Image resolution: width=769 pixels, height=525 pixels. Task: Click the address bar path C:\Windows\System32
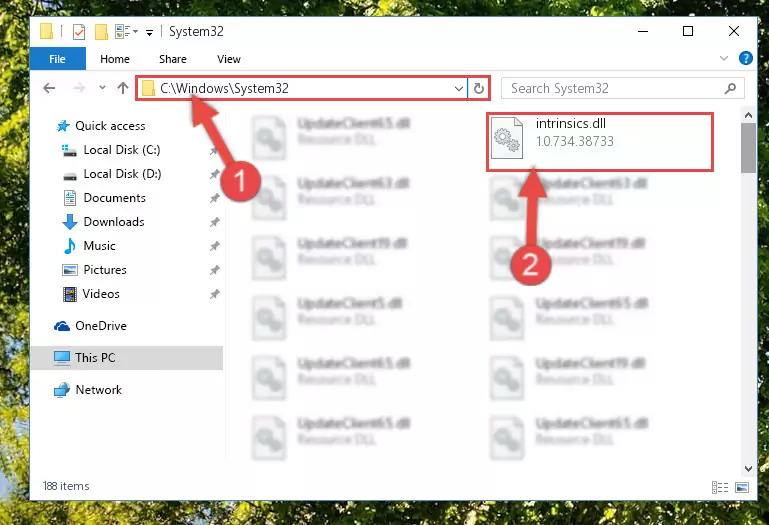[x=224, y=89]
